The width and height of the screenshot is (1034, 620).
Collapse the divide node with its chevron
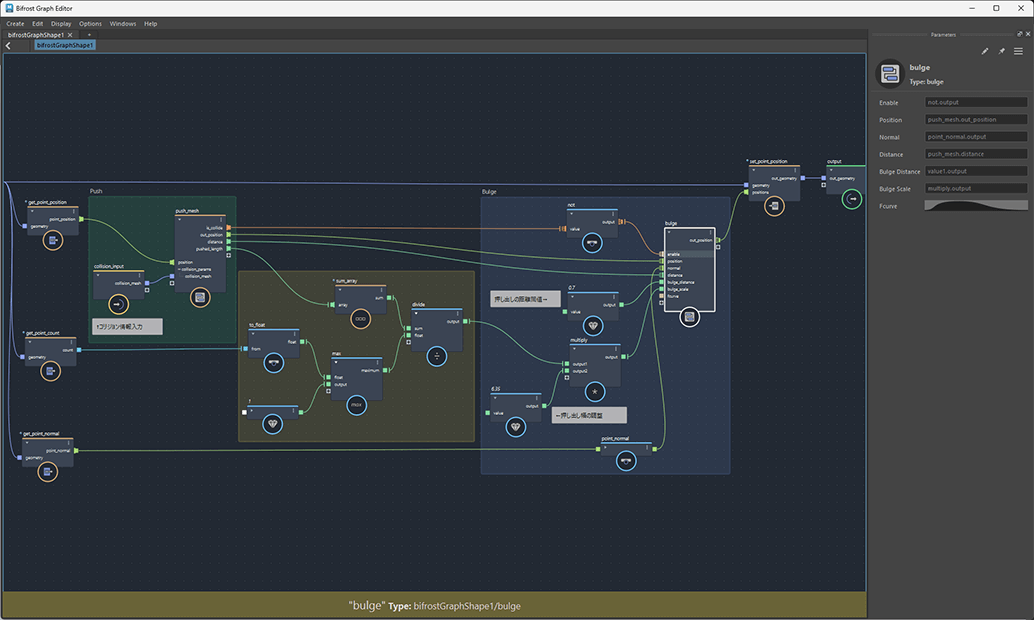(x=415, y=313)
